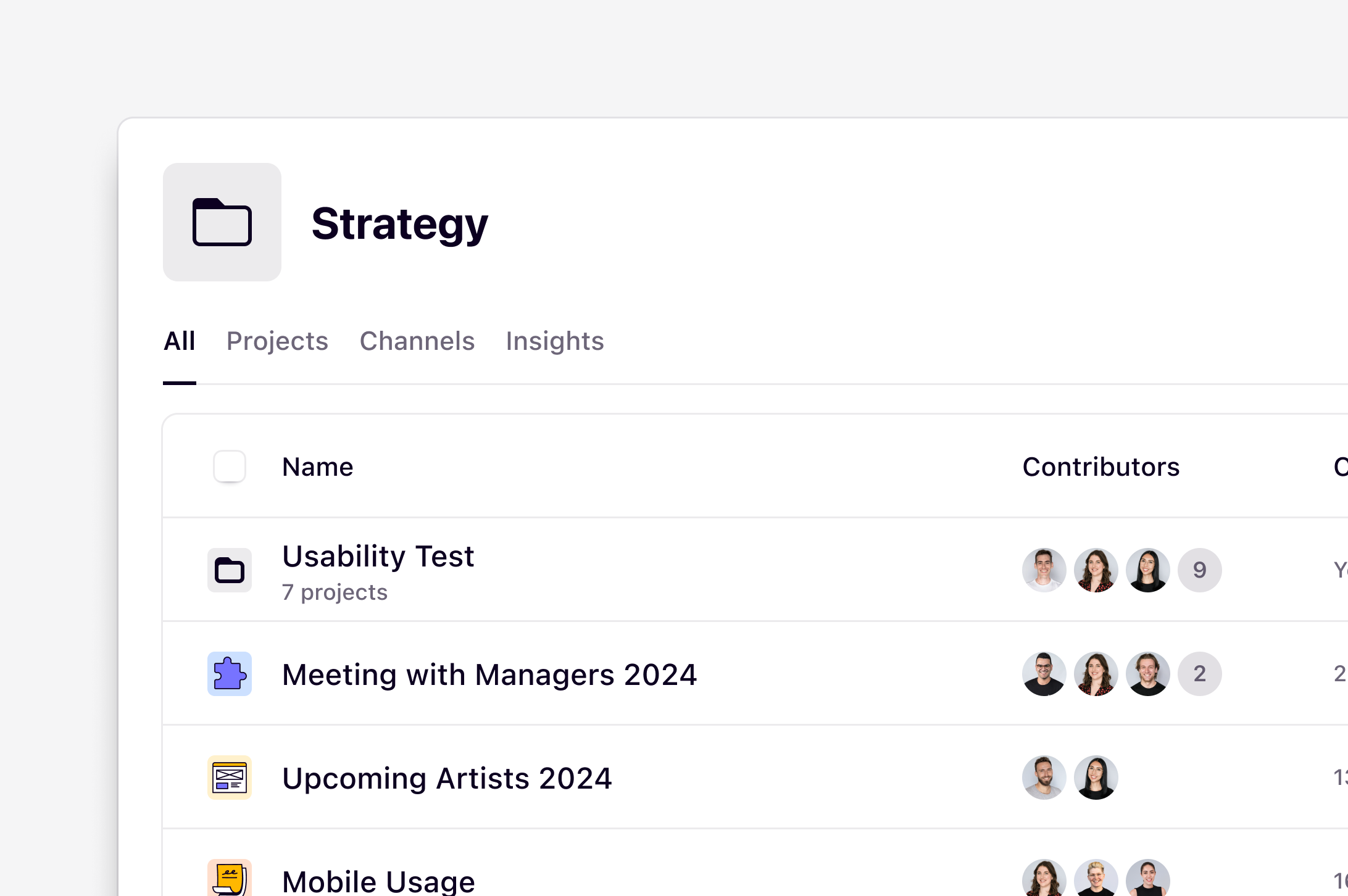1348x896 pixels.
Task: Open Meeting with Managers 2024
Action: pos(489,674)
